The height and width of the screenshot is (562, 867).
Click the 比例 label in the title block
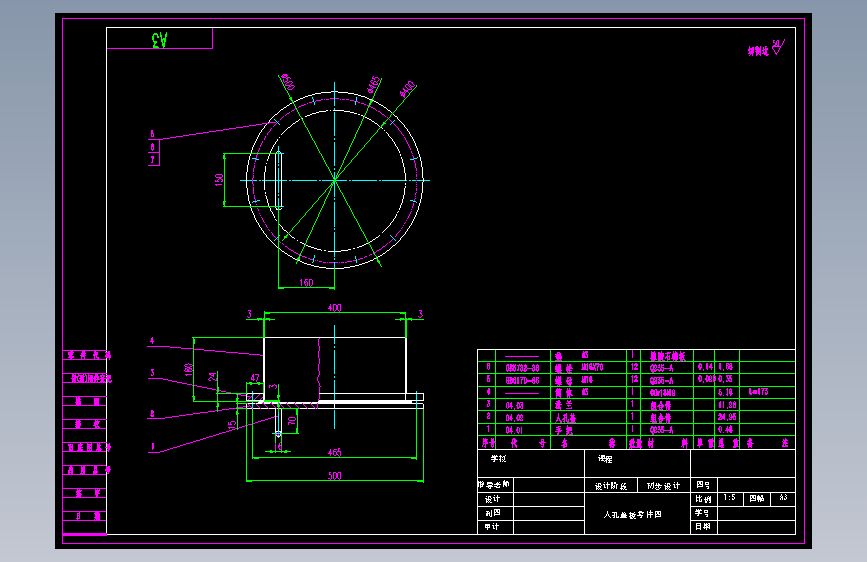click(x=703, y=498)
